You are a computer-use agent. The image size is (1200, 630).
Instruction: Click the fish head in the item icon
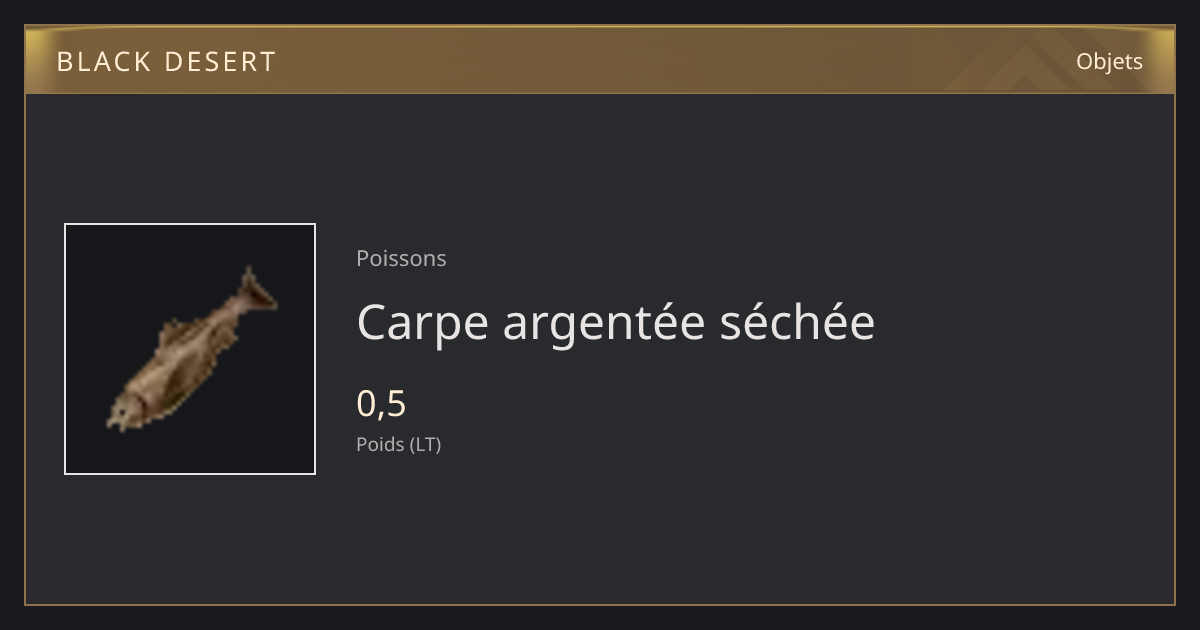127,410
